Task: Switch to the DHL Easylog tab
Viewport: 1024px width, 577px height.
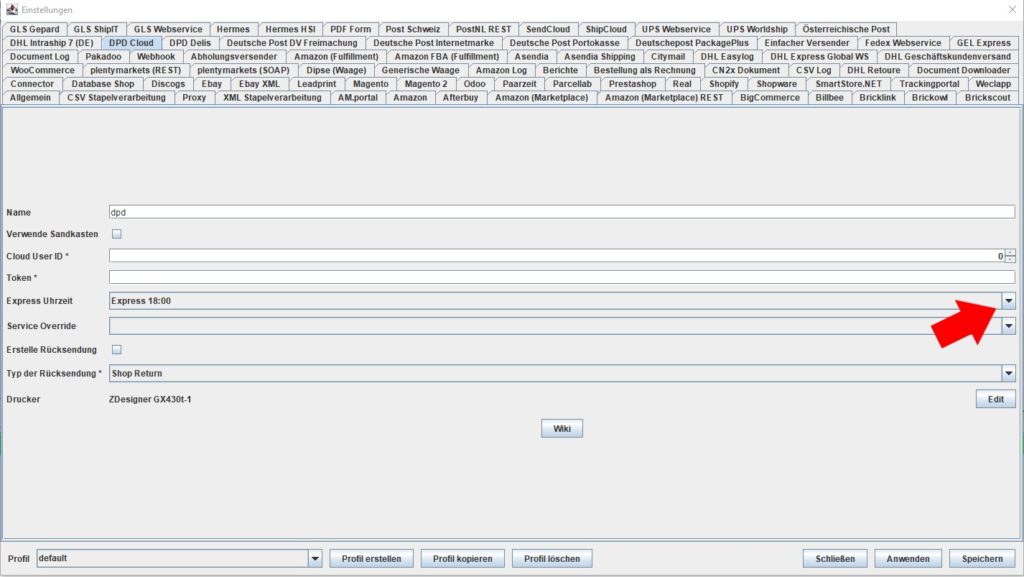Action: (727, 57)
